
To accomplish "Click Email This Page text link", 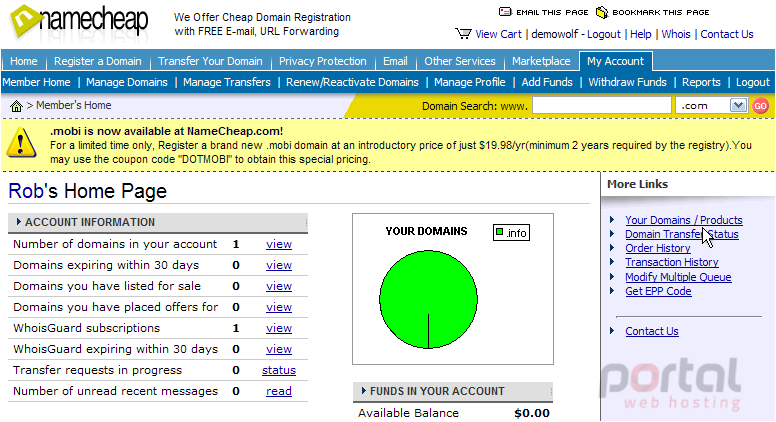I will tap(552, 12).
